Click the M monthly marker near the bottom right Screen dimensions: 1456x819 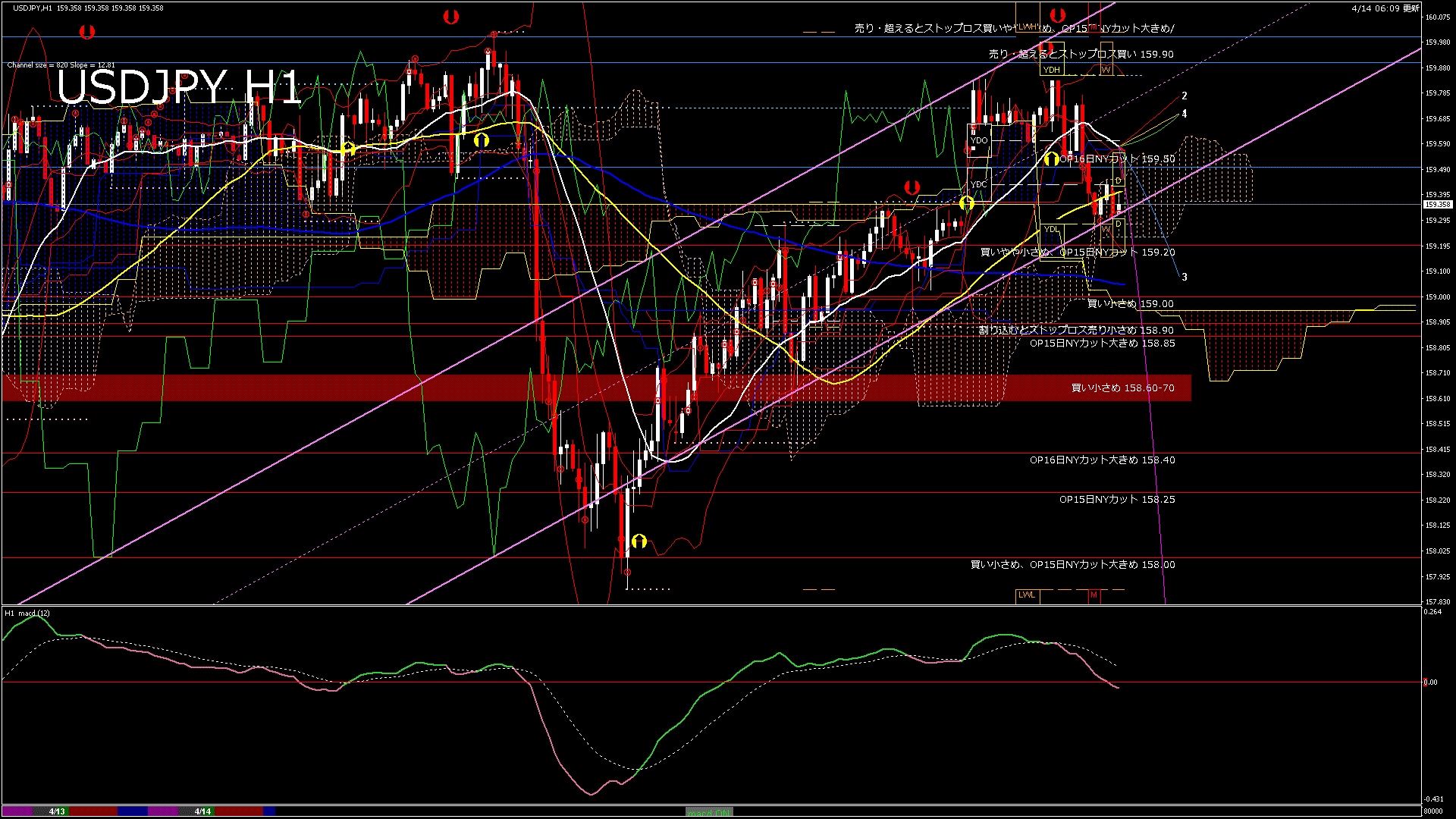[1094, 595]
